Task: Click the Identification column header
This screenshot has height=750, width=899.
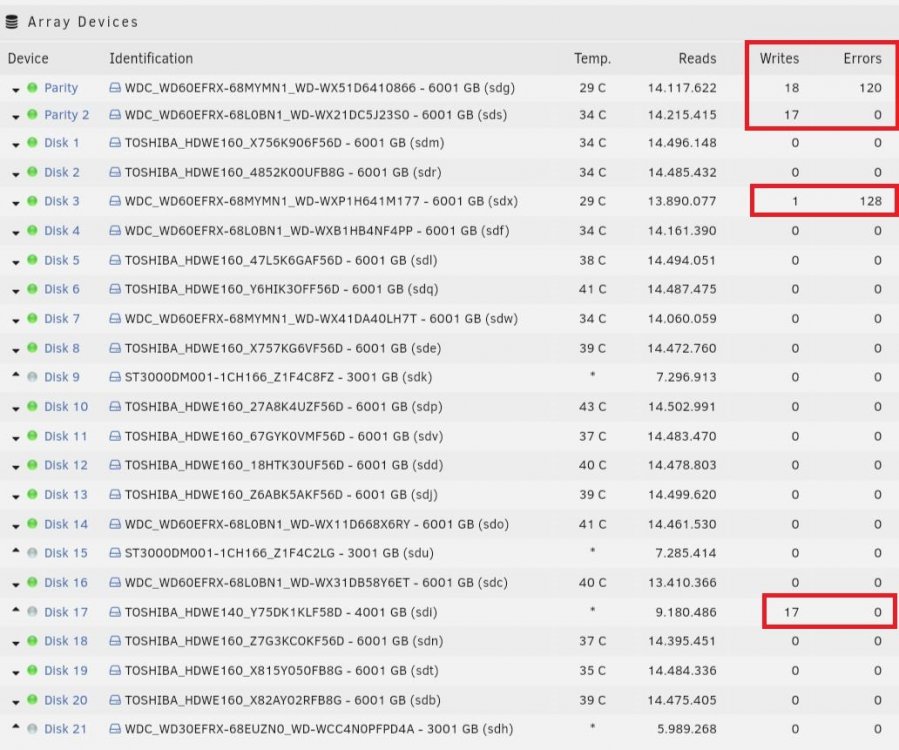Action: click(x=151, y=58)
